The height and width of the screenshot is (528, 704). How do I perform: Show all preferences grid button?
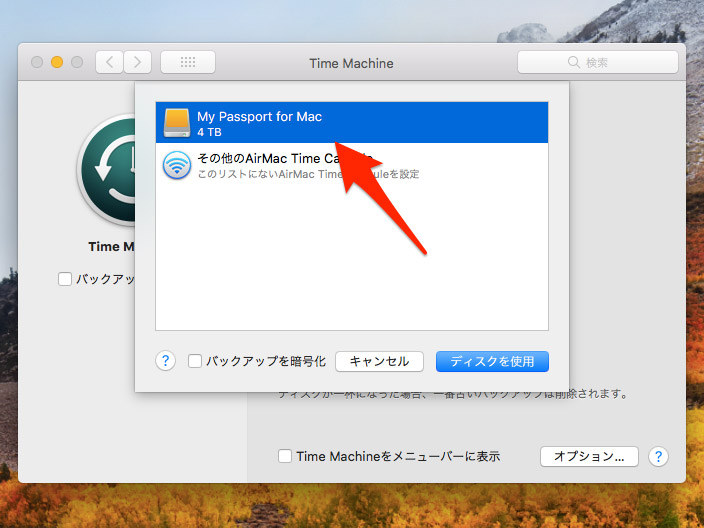coord(188,62)
